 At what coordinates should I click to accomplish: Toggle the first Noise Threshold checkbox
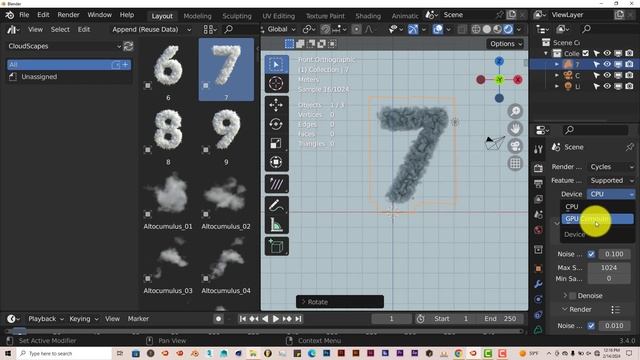coord(591,254)
